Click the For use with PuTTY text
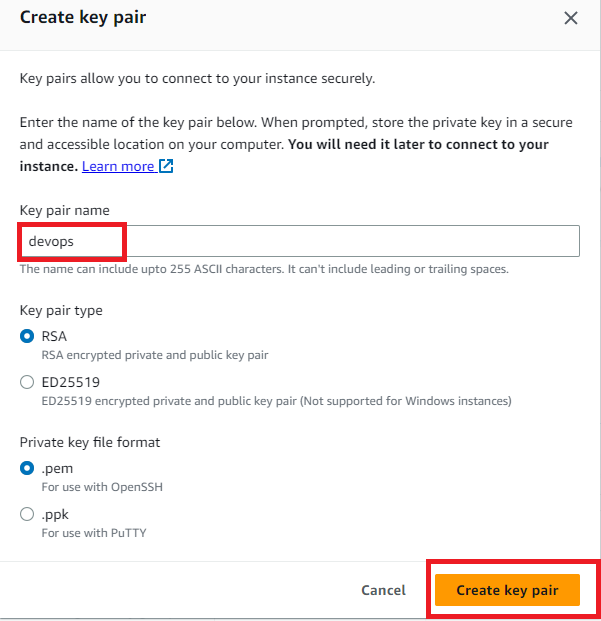Screen dimensions: 601x621 [94, 533]
